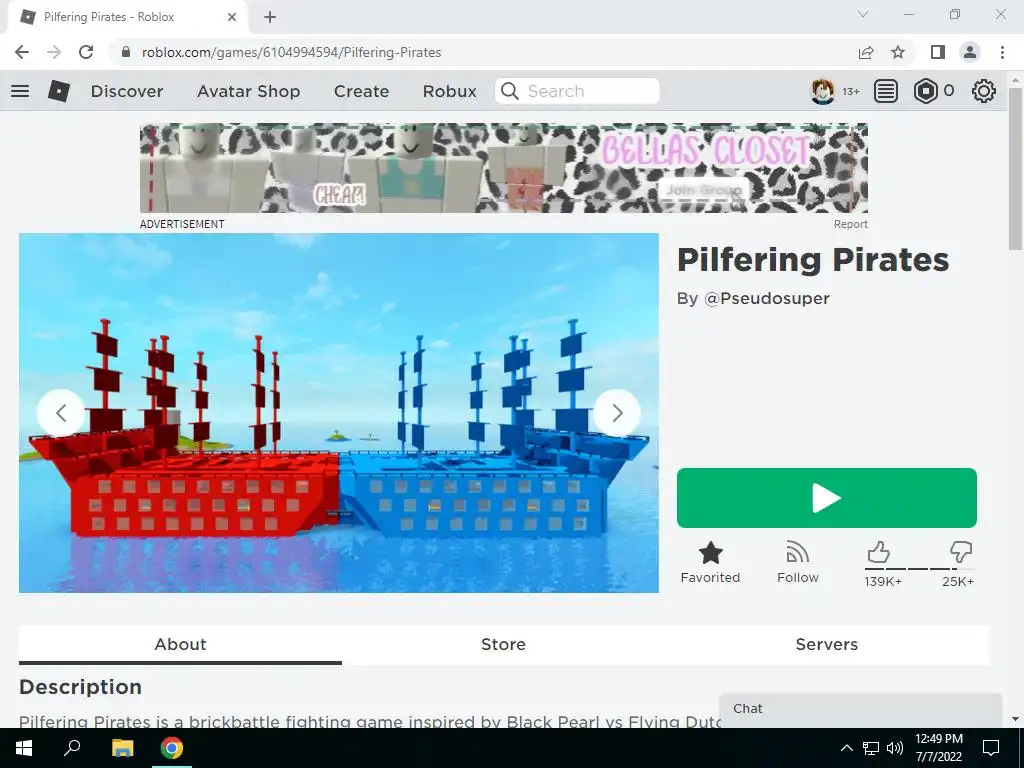
Task: Show the next game screenshot
Action: coord(617,413)
